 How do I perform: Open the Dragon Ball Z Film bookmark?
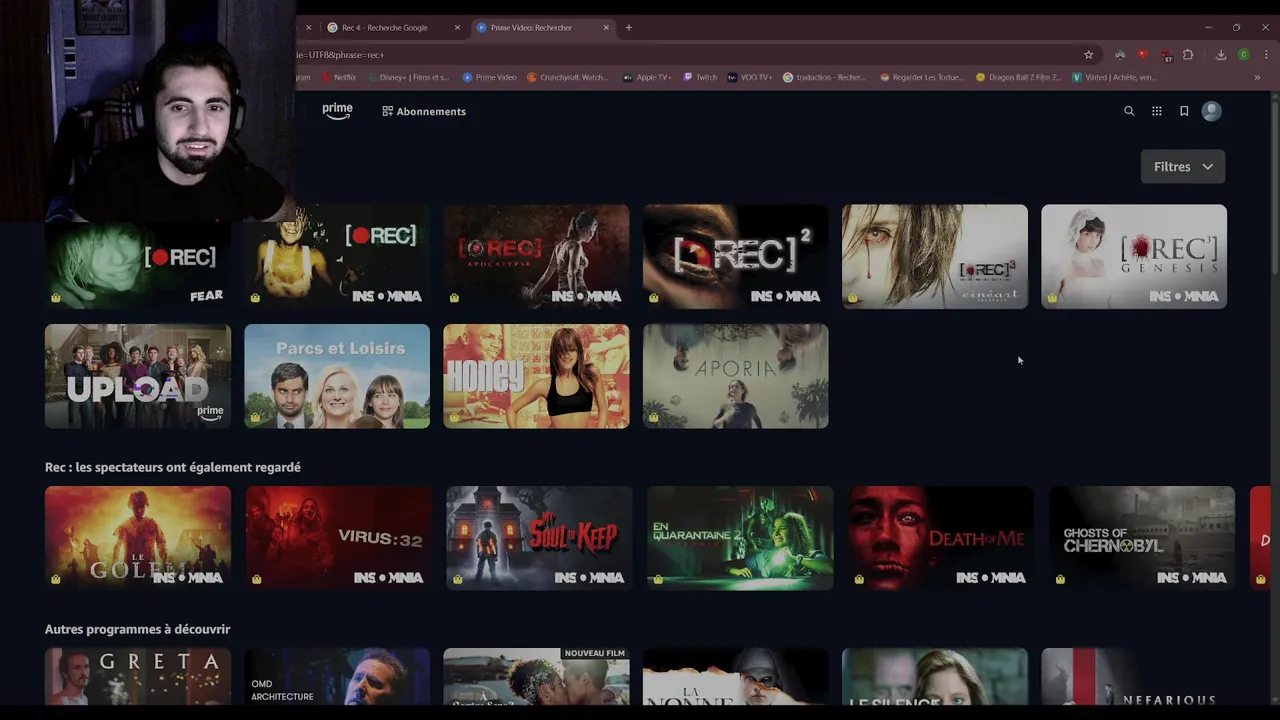1019,77
